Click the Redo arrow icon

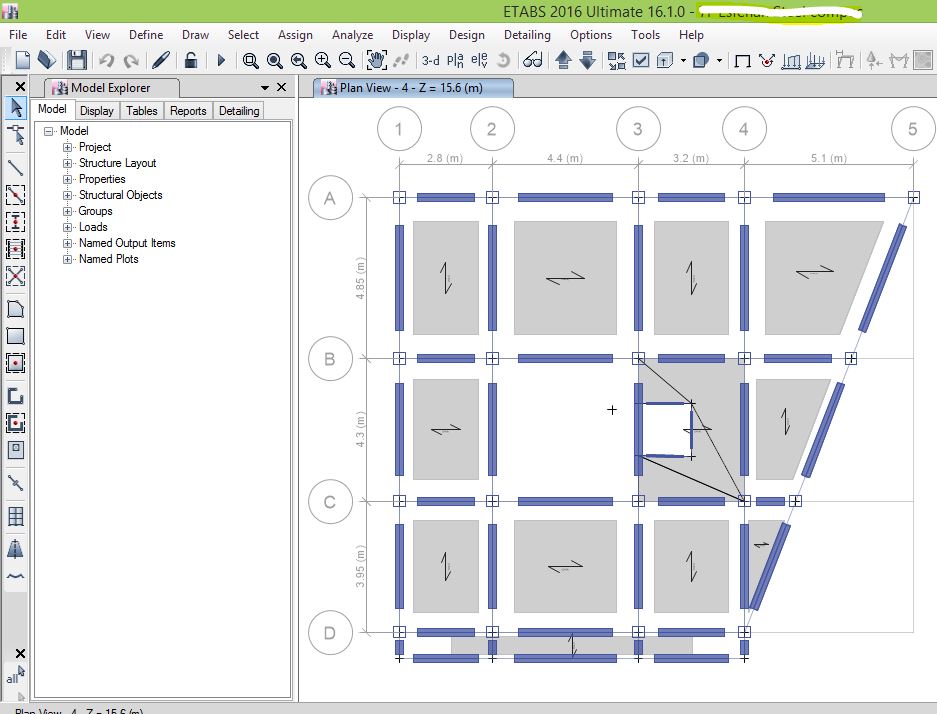131,60
